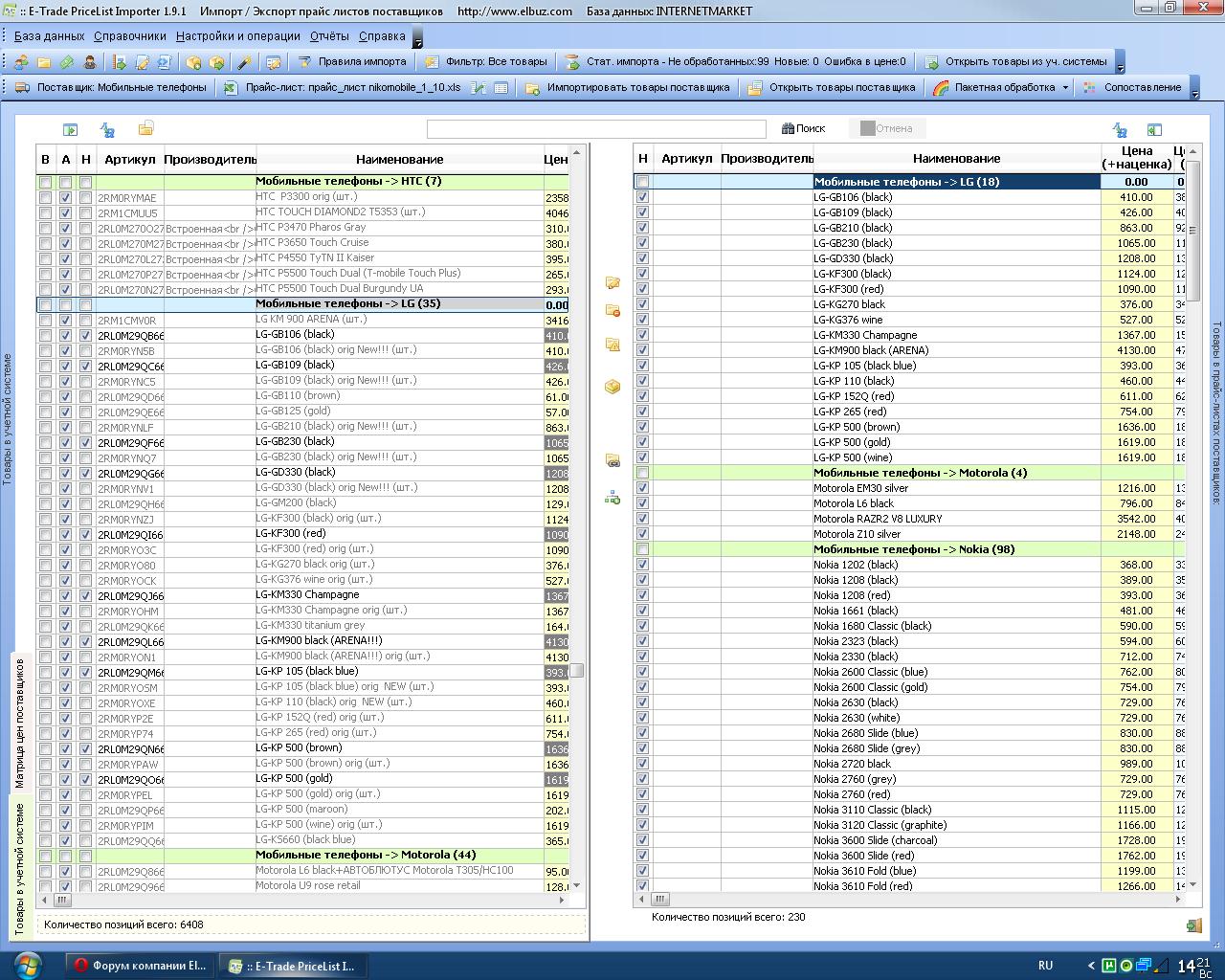The width and height of the screenshot is (1225, 980).
Task: Click the grid table icon after the price list name
Action: click(501, 88)
